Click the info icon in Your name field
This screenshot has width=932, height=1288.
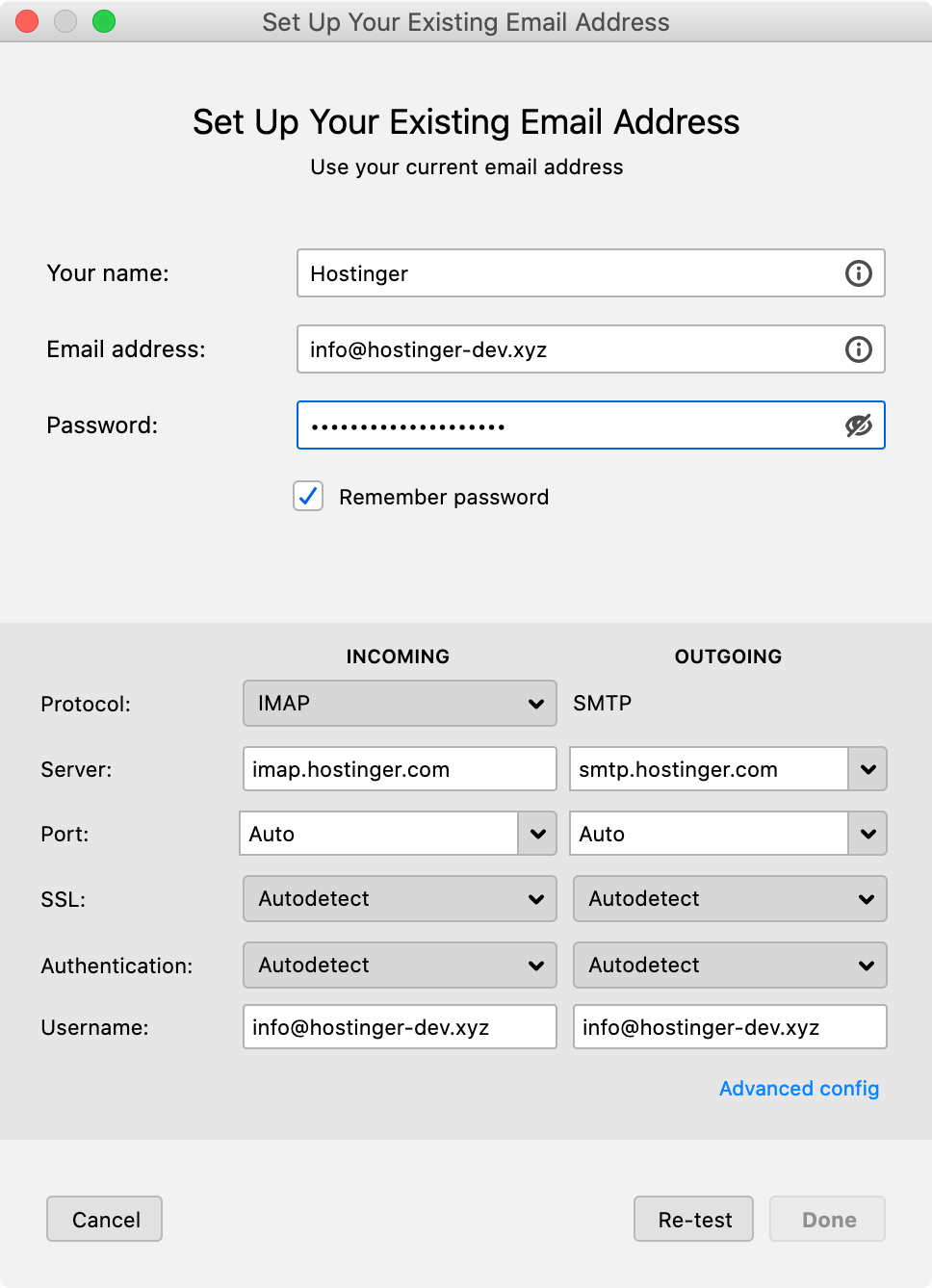pos(858,273)
